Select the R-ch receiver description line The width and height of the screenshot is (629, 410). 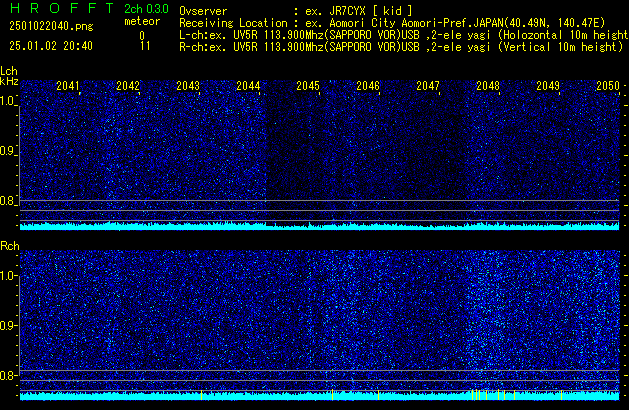tap(401, 47)
